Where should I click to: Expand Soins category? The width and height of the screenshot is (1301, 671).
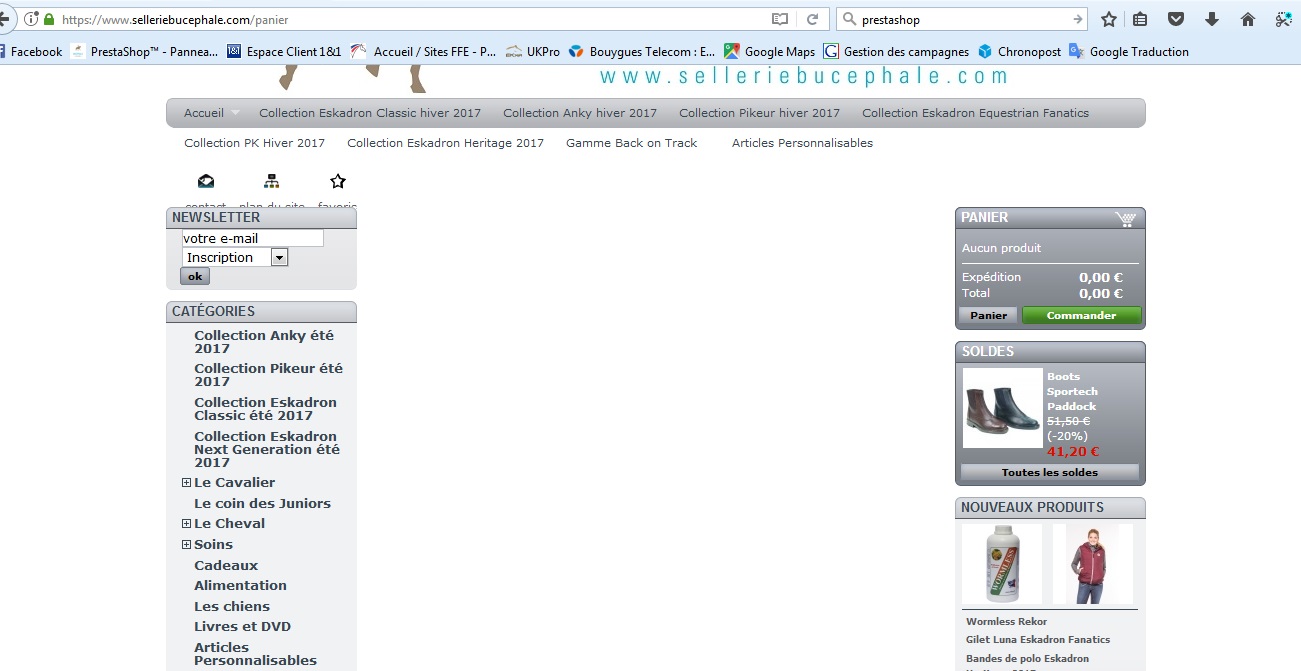click(186, 544)
